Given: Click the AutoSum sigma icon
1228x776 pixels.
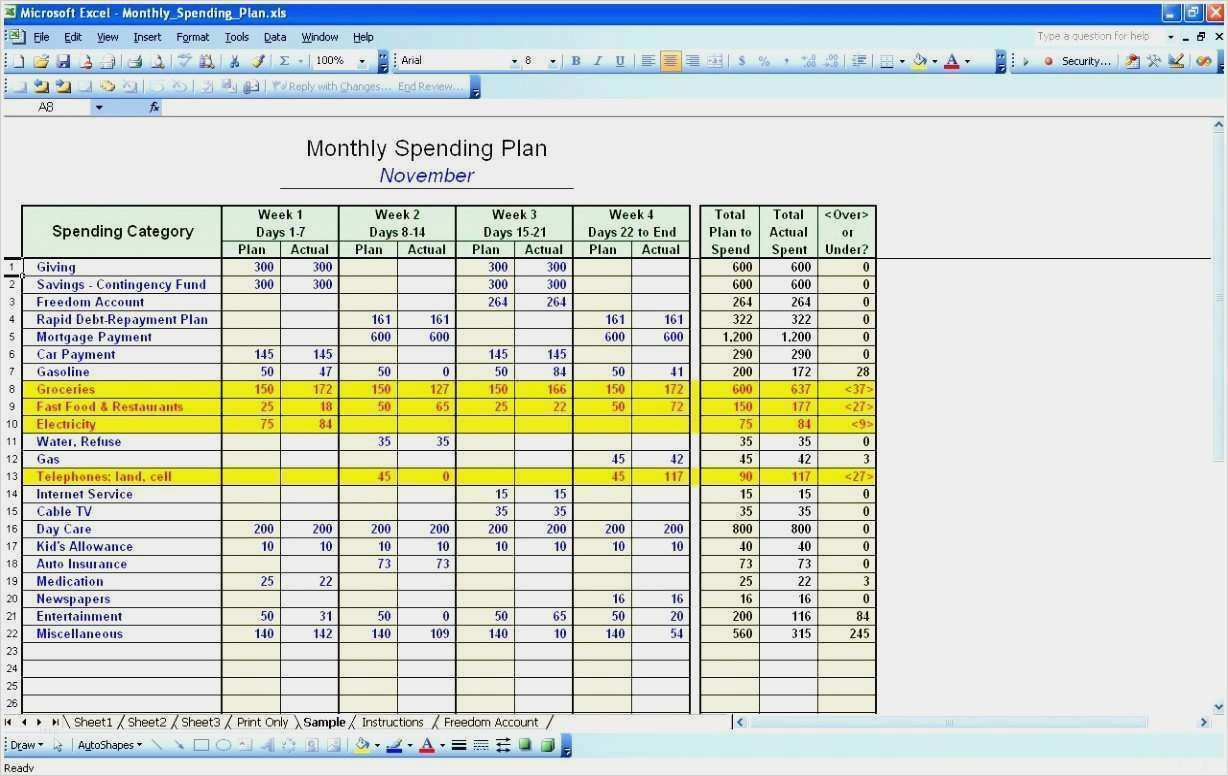Looking at the screenshot, I should [x=284, y=61].
